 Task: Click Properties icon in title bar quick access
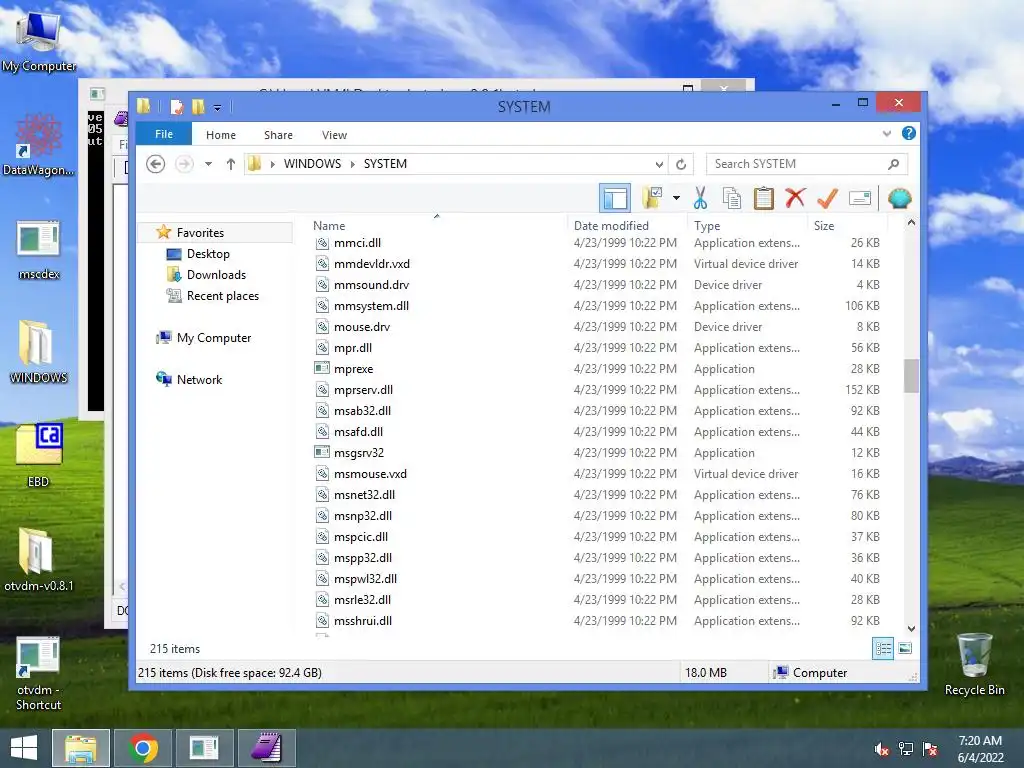[176, 106]
